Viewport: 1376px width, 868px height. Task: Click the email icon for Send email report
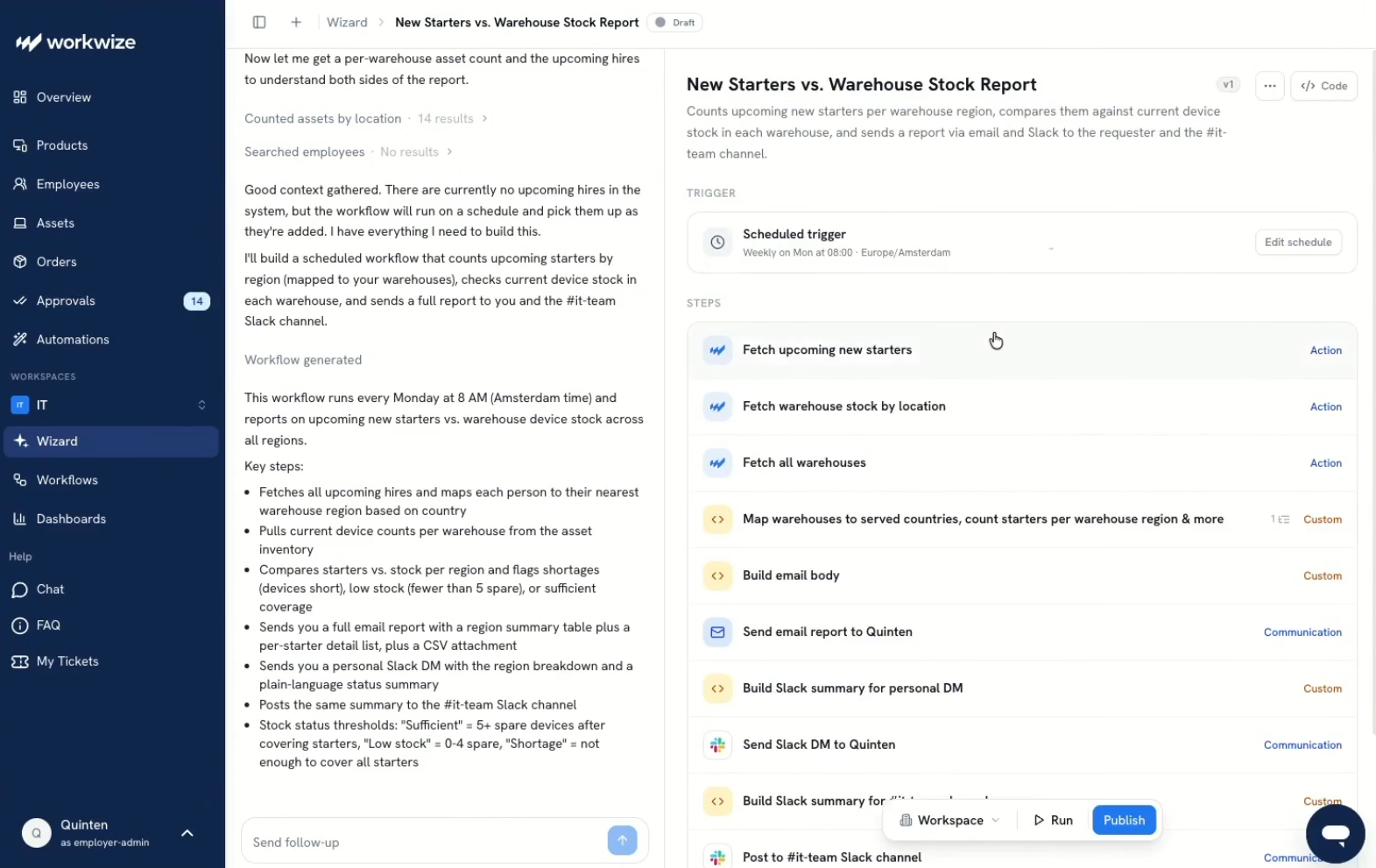coord(717,632)
